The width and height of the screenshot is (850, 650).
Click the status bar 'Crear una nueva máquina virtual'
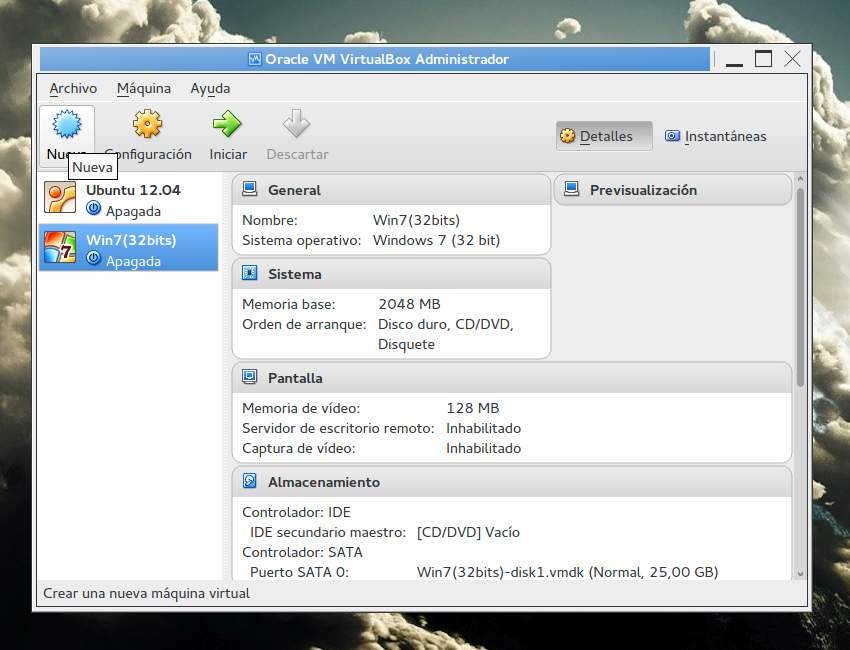pos(146,594)
